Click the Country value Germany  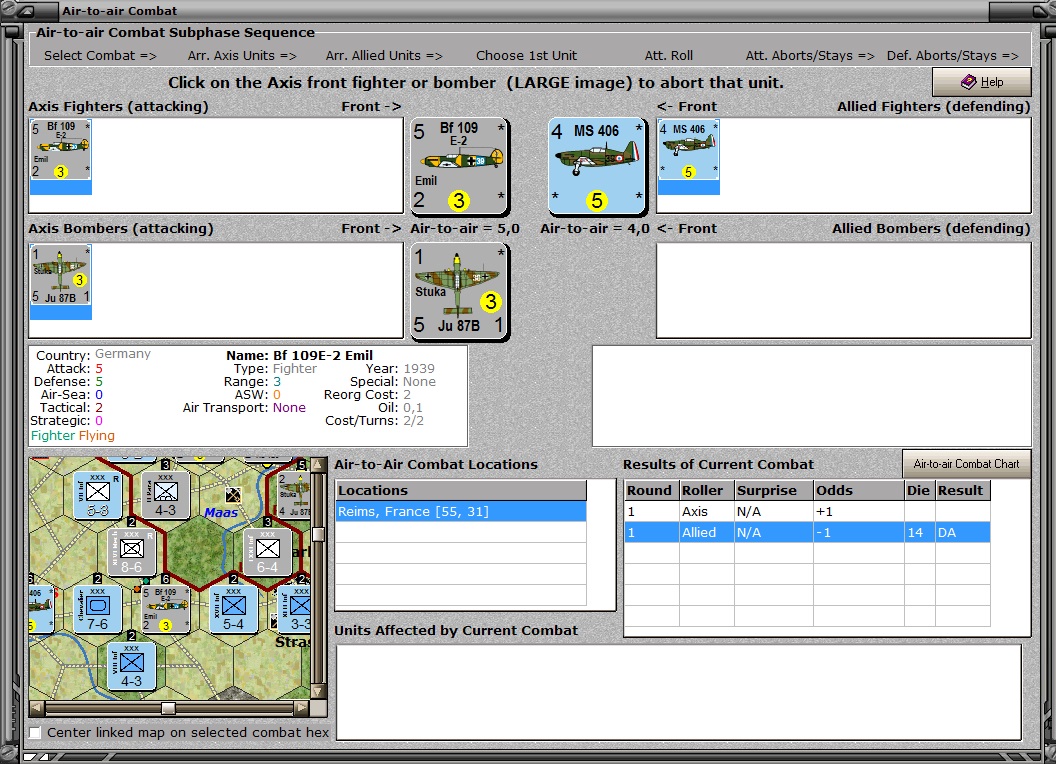(123, 354)
